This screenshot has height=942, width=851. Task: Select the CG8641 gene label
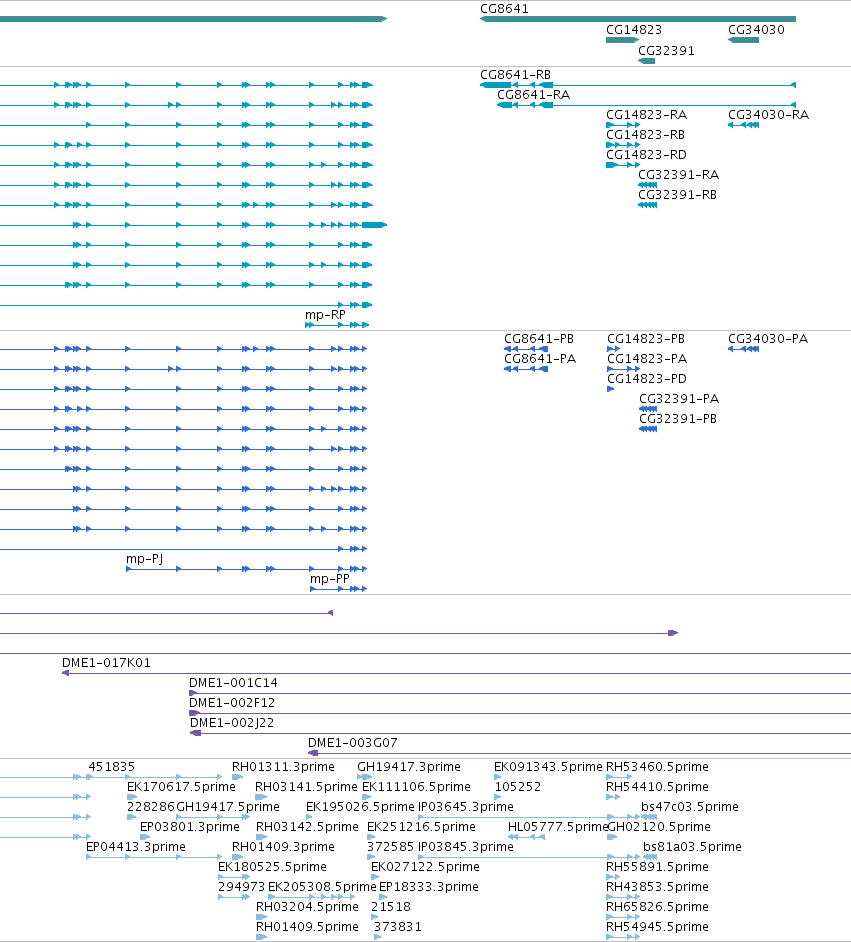pyautogui.click(x=504, y=9)
